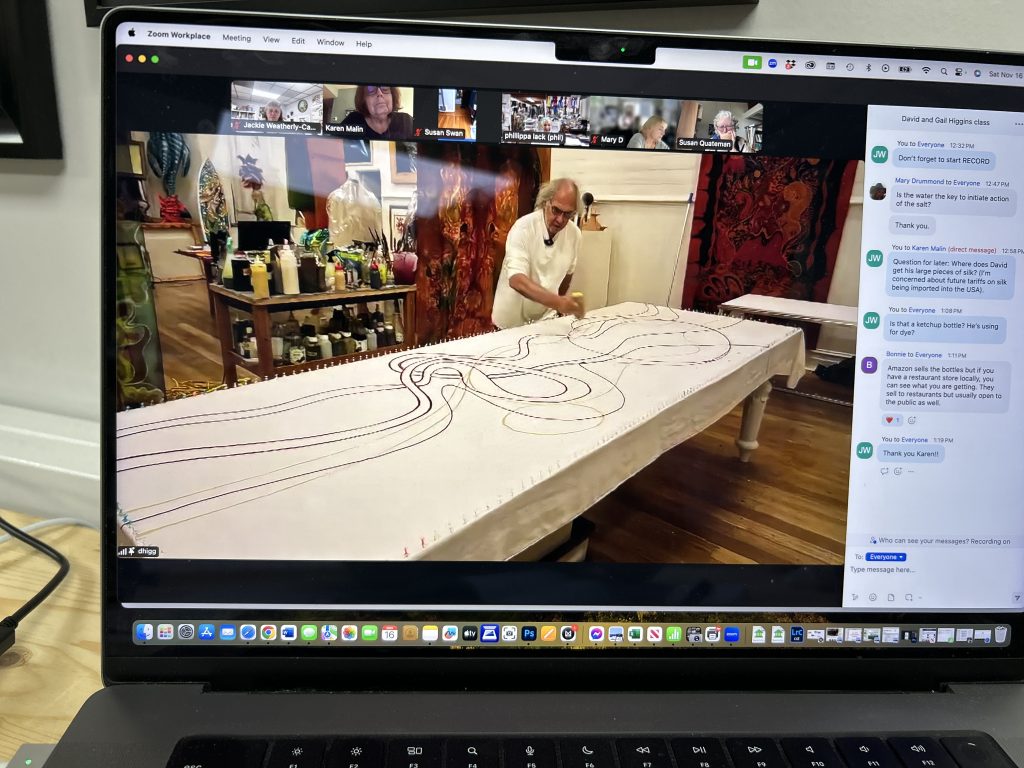Image resolution: width=1024 pixels, height=768 pixels.
Task: Click the more options ellipsis under Thank you Karen message
Action: click(x=910, y=471)
